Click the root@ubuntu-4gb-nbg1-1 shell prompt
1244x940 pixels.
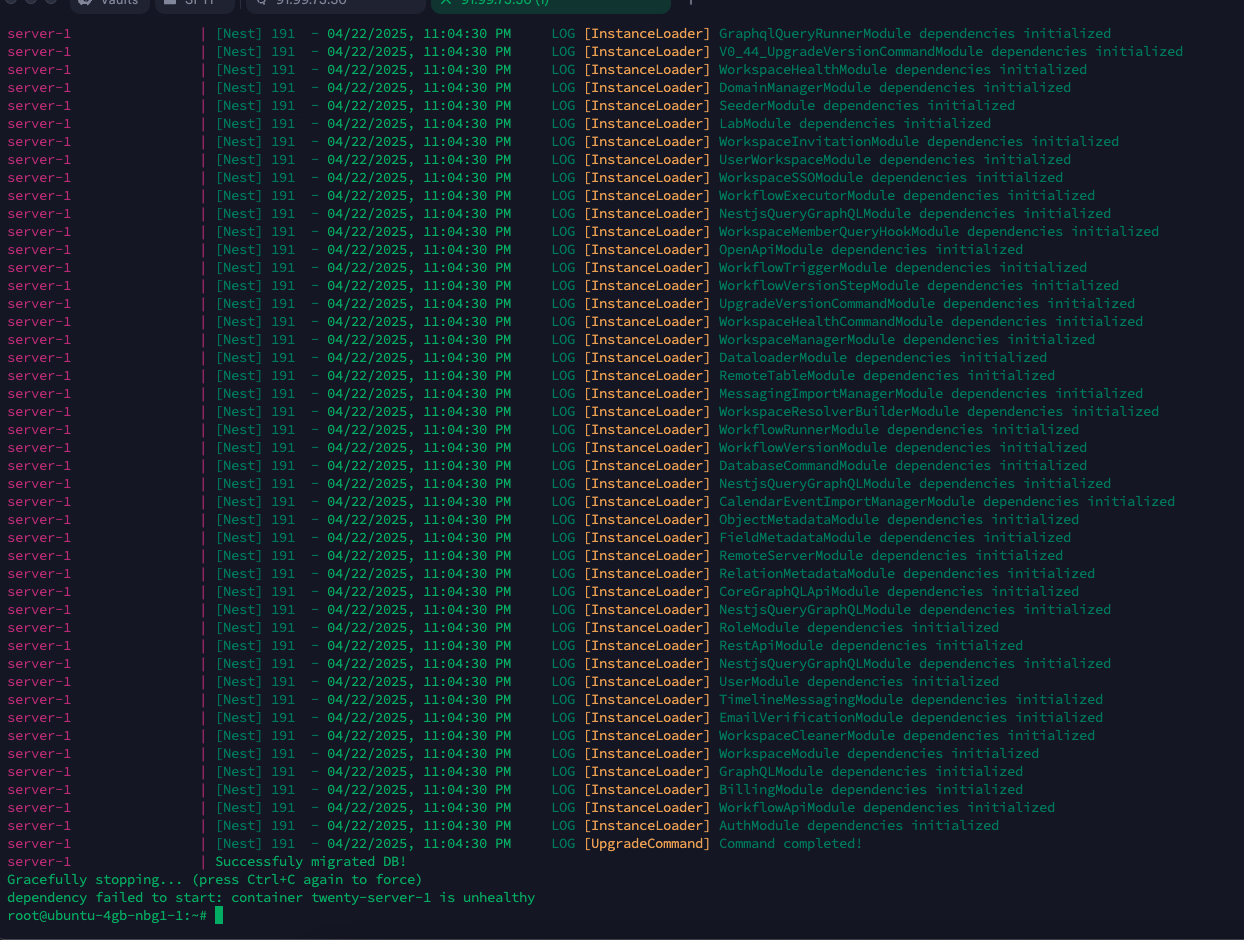click(x=107, y=916)
